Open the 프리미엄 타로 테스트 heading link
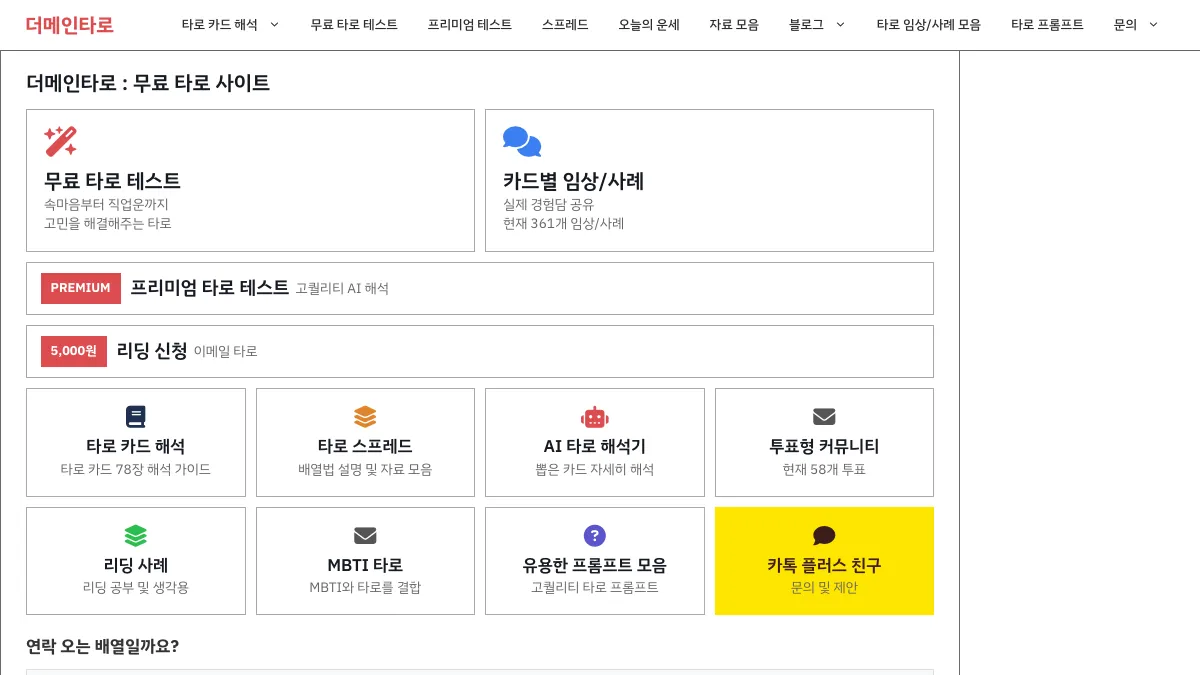The height and width of the screenshot is (675, 1200). click(x=209, y=288)
